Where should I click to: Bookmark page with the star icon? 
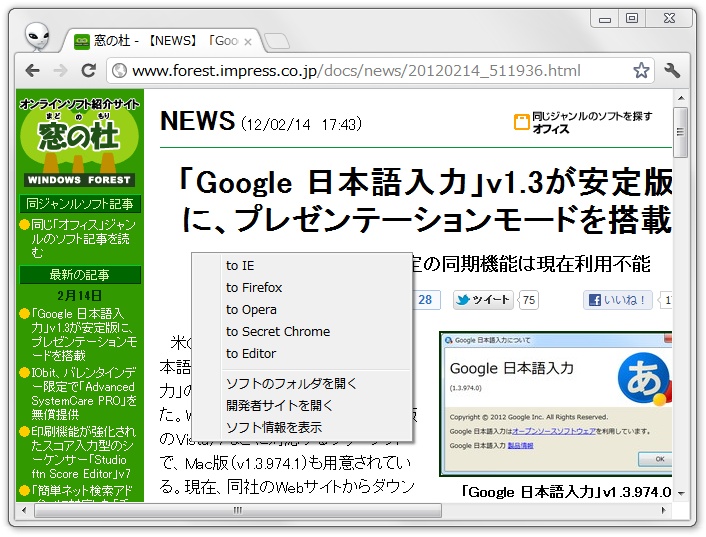tap(641, 71)
